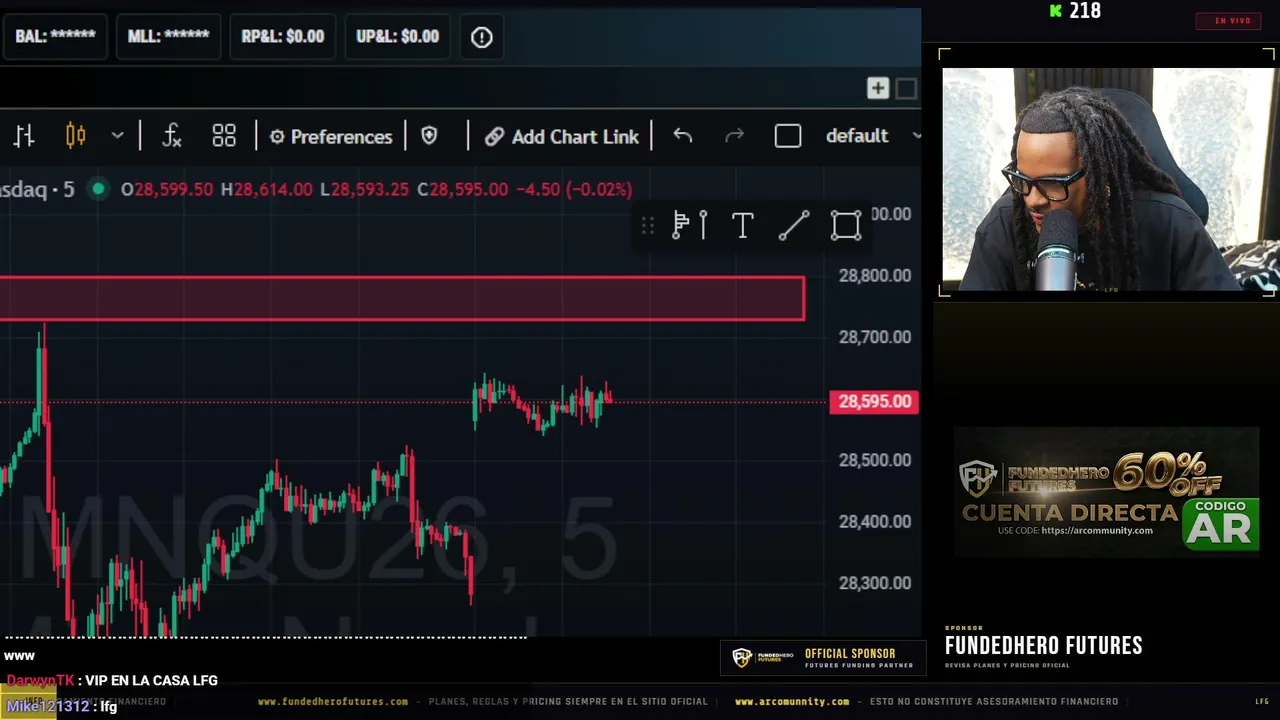This screenshot has width=1280, height=720.
Task: Undo the last chart action
Action: (682, 136)
